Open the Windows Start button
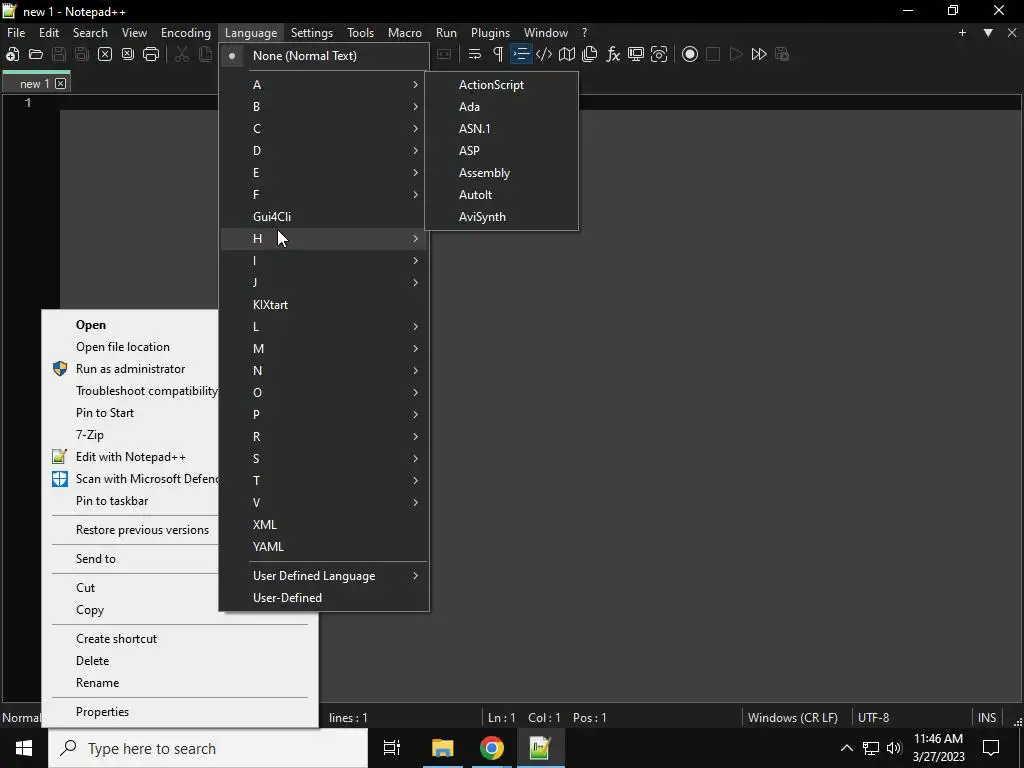The height and width of the screenshot is (768, 1024). [24, 748]
